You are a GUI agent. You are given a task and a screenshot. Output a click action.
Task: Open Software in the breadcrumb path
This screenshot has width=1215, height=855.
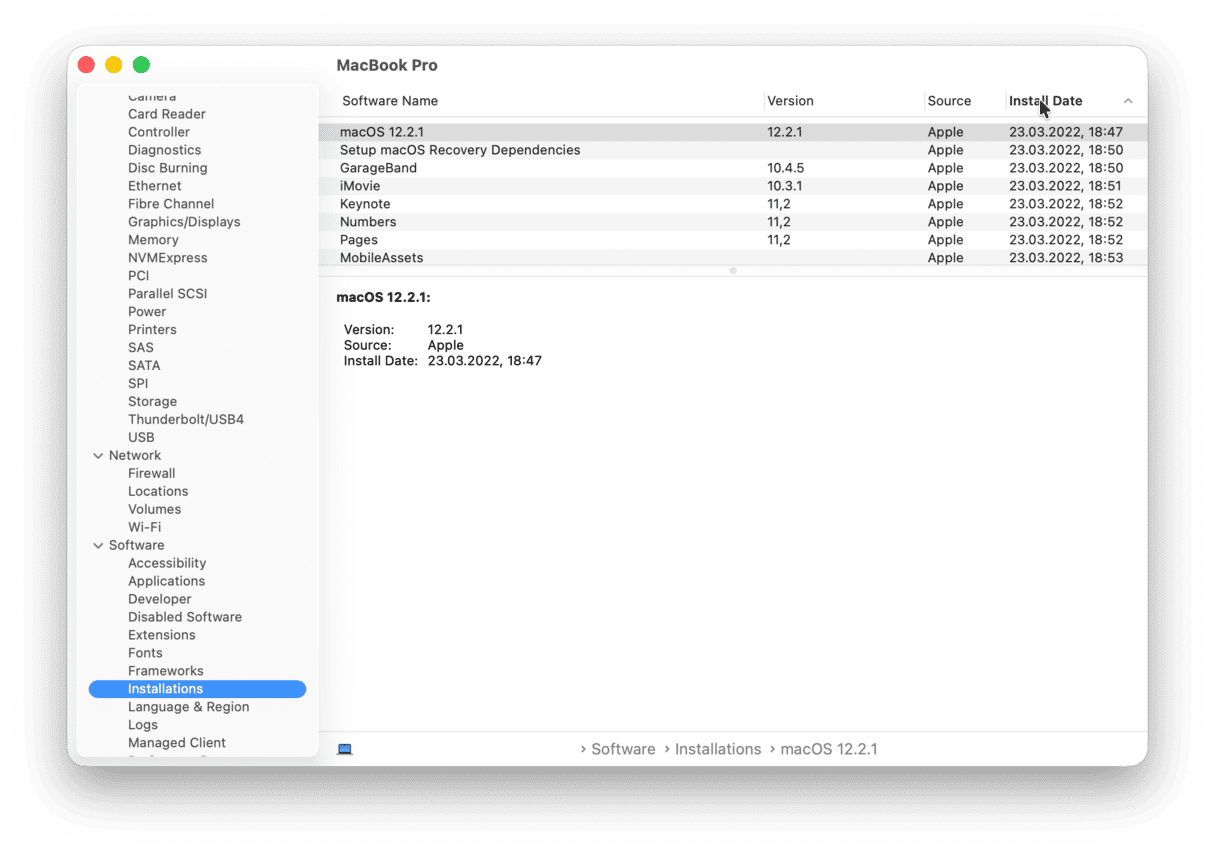[x=622, y=748]
